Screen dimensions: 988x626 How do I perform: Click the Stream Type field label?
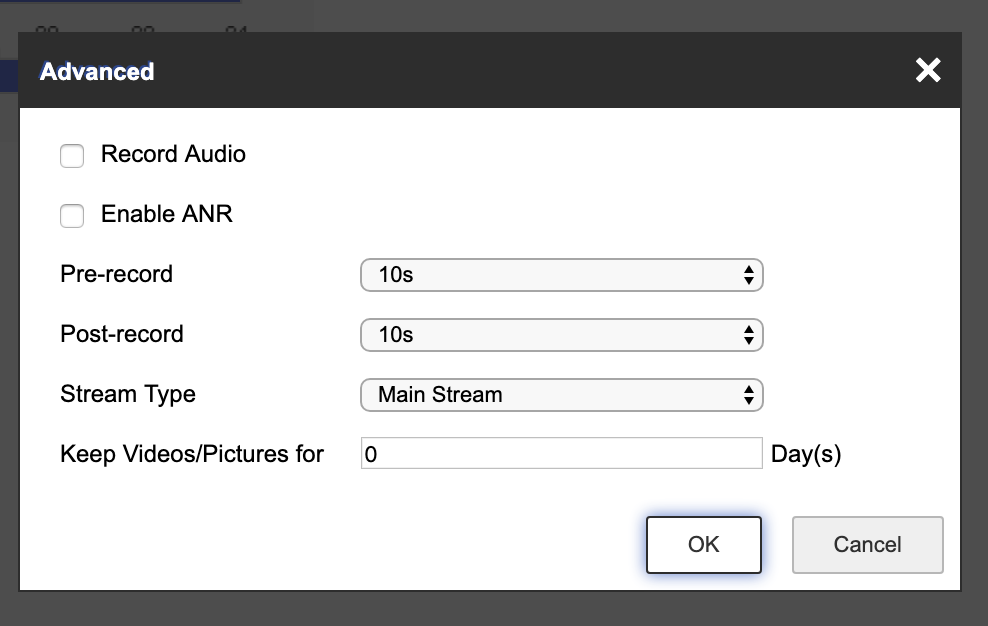tap(128, 394)
